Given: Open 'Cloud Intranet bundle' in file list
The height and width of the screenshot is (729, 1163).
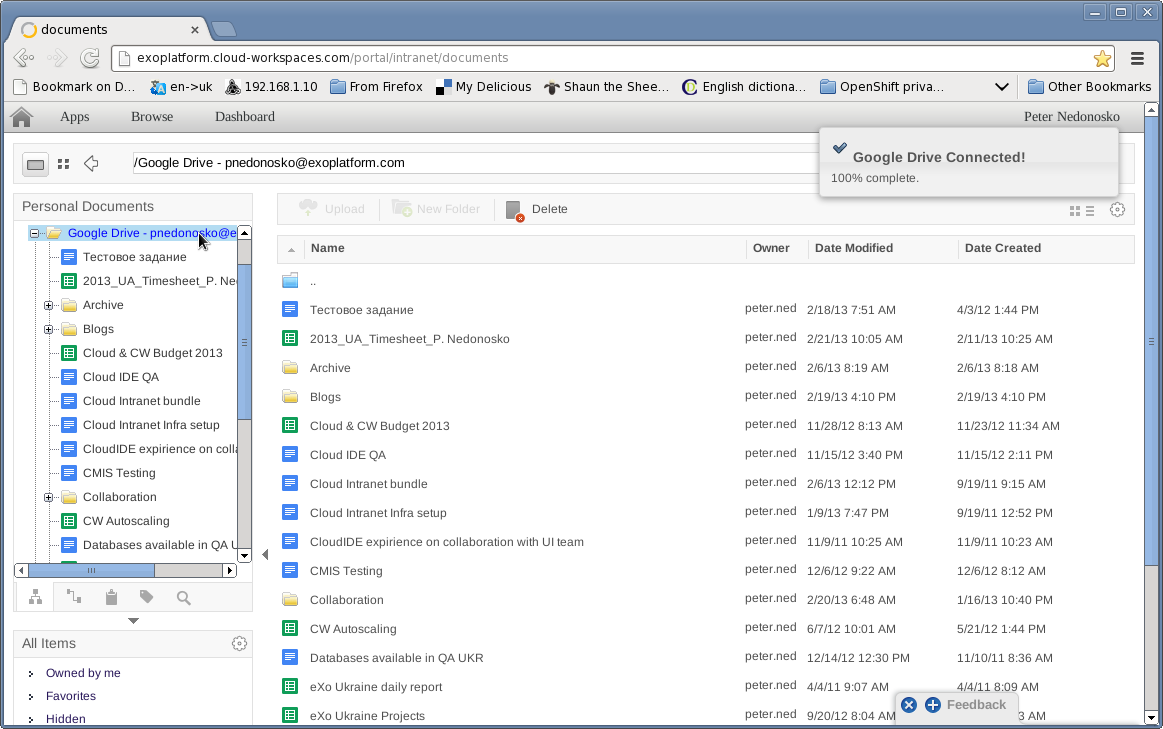Looking at the screenshot, I should 369,484.
